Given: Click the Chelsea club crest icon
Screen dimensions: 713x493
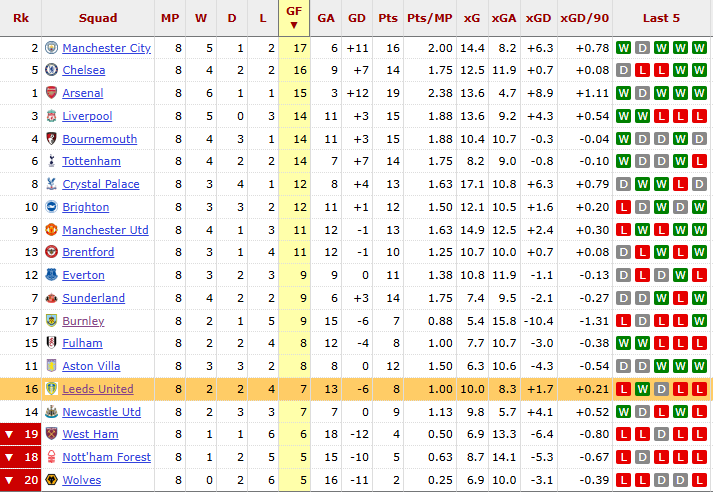Looking at the screenshot, I should click(x=51, y=70).
